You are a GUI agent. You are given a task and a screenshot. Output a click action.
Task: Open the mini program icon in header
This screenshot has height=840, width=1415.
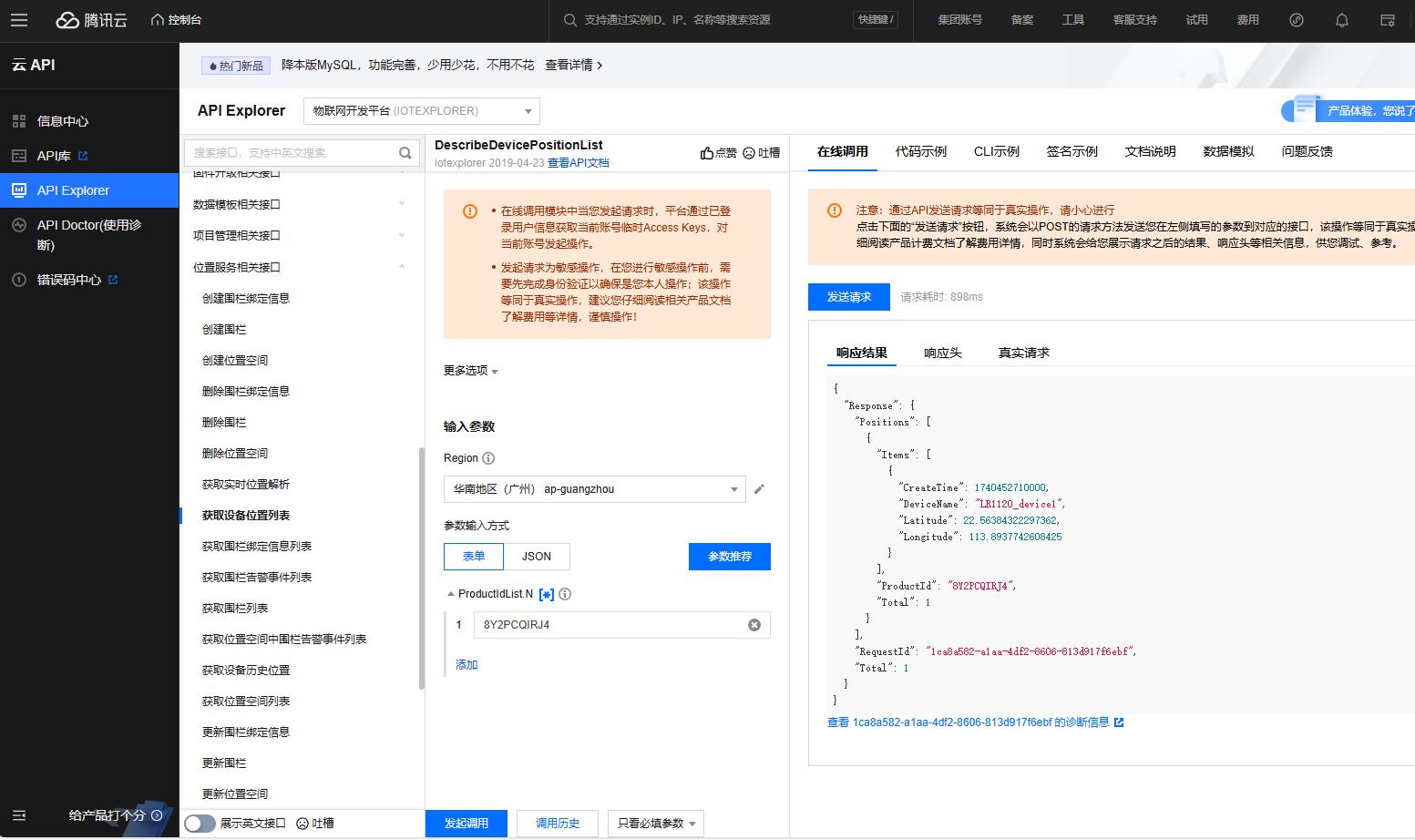tap(1297, 20)
